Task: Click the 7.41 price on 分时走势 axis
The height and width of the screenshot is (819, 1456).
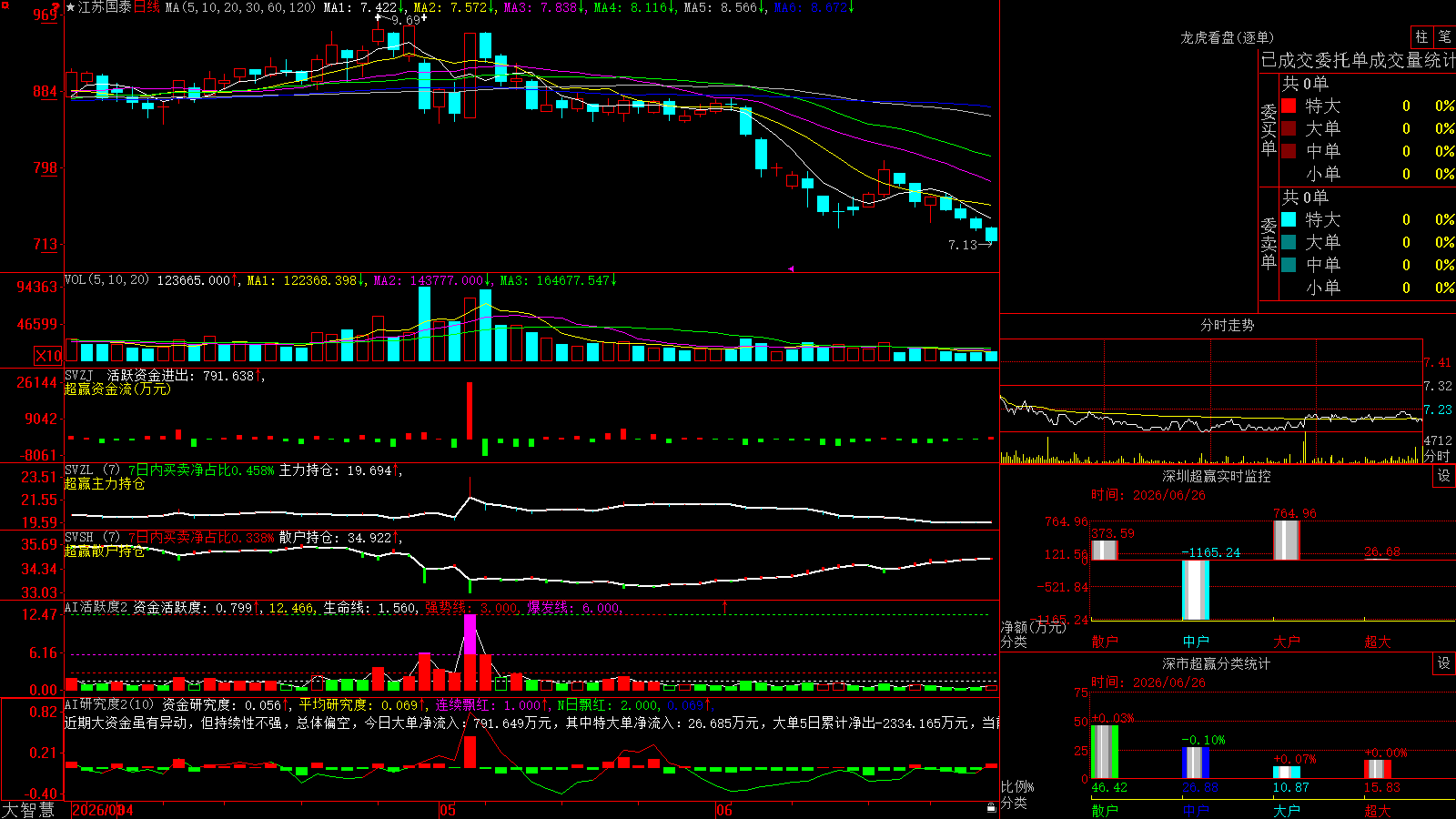Action: coord(1438,362)
